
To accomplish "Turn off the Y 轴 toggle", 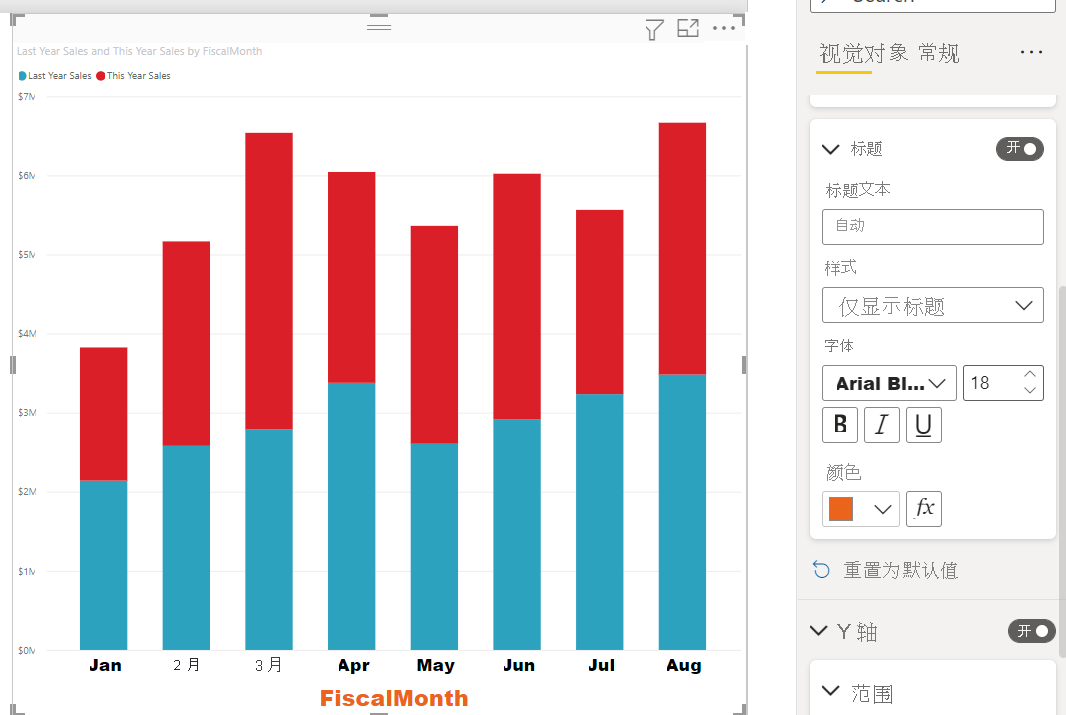I will click(1031, 631).
